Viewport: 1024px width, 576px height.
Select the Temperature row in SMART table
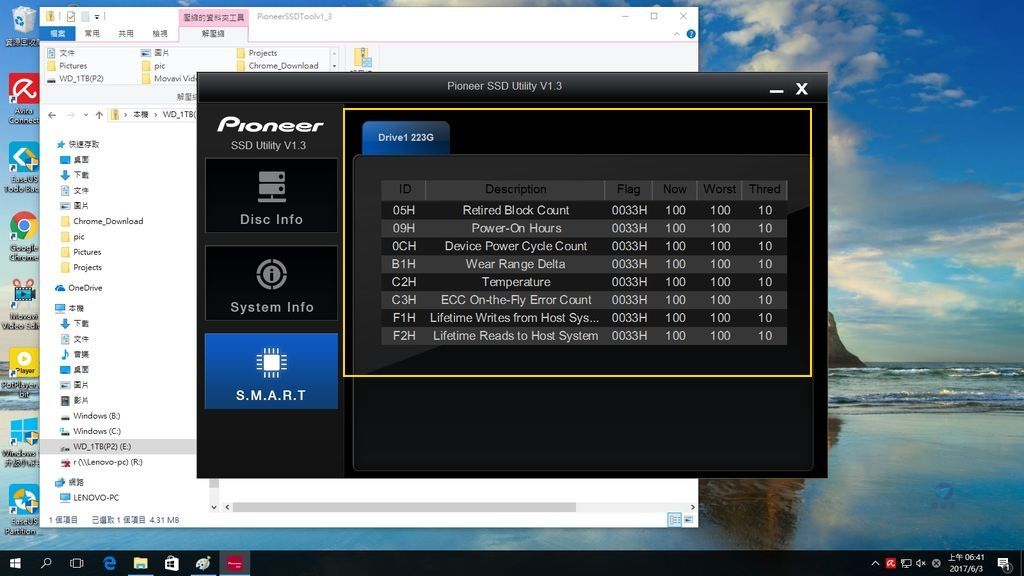(584, 282)
